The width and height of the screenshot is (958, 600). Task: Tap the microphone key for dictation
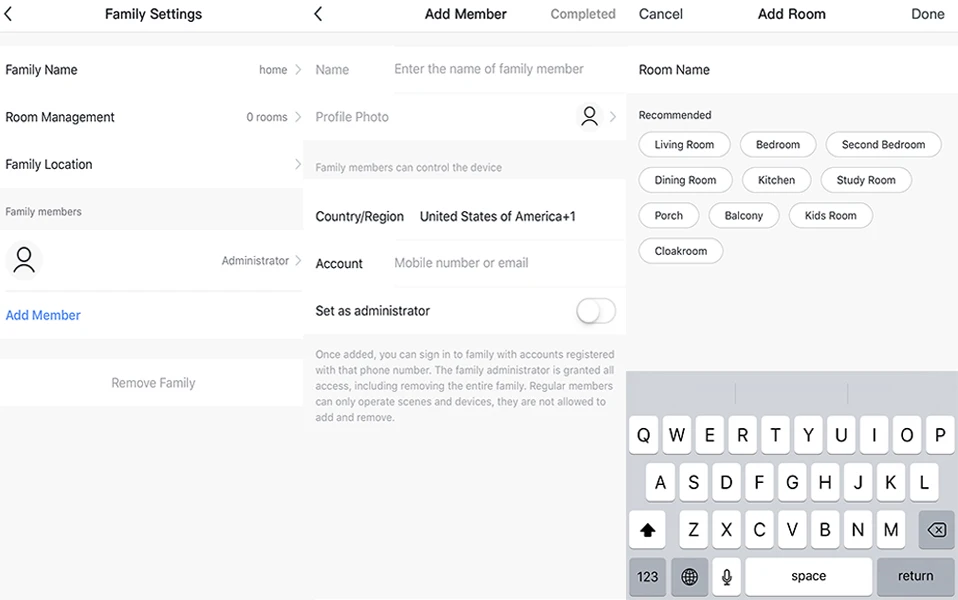point(726,576)
